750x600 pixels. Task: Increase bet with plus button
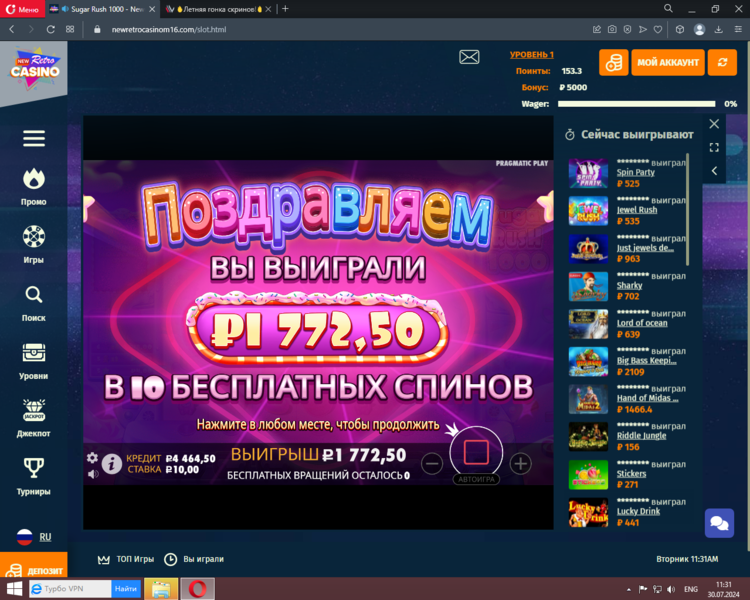tap(520, 463)
